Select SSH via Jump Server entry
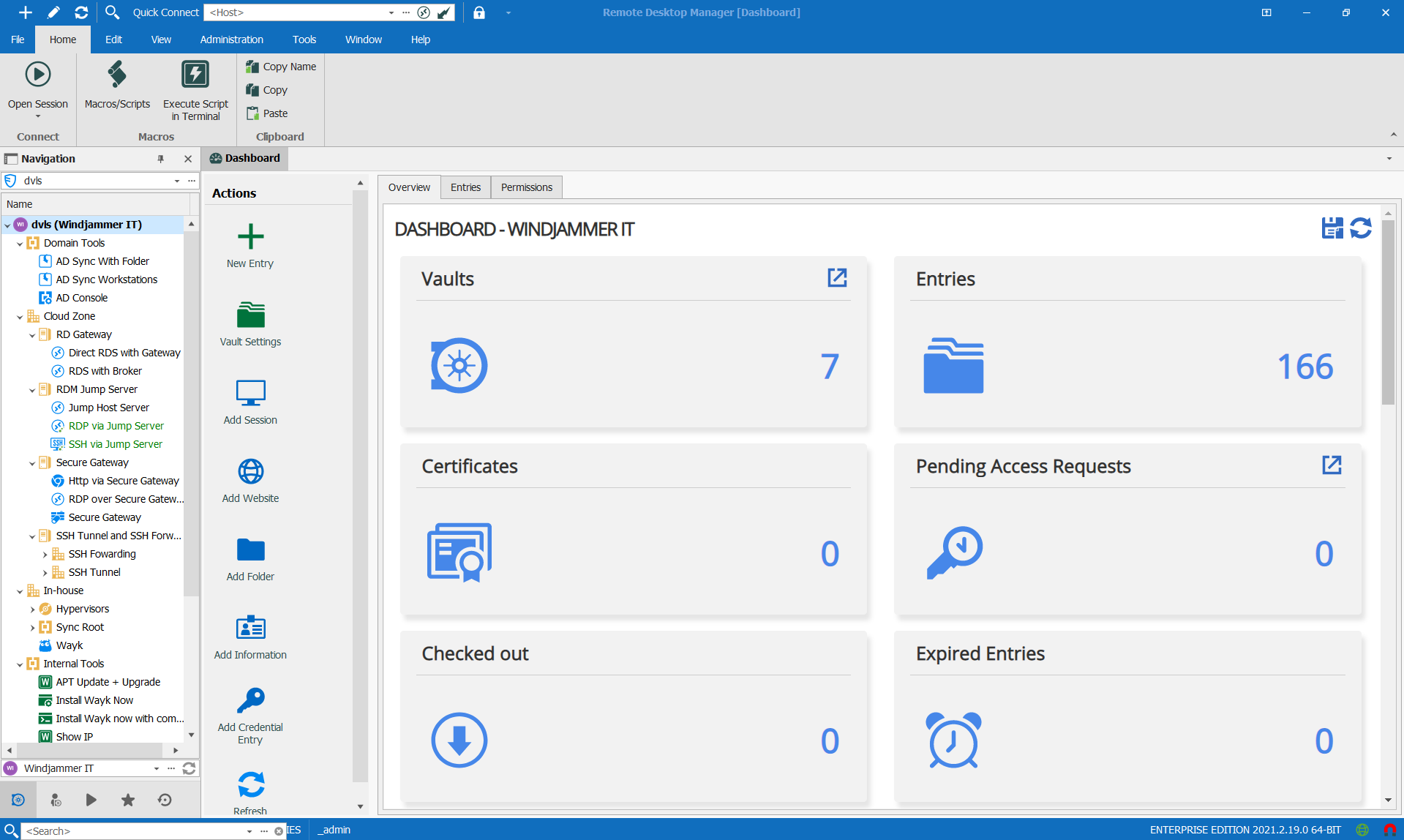1404x840 pixels. tap(115, 444)
